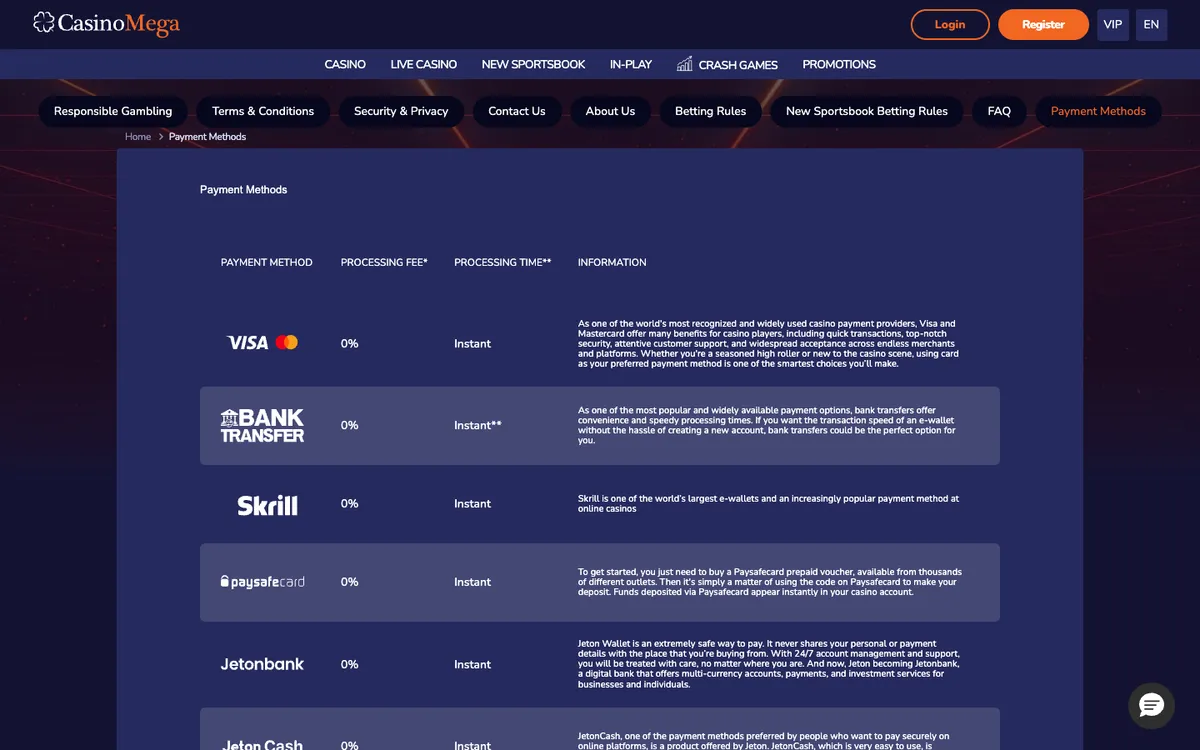Open the live chat bubble icon
Viewport: 1200px width, 750px height.
click(x=1151, y=706)
